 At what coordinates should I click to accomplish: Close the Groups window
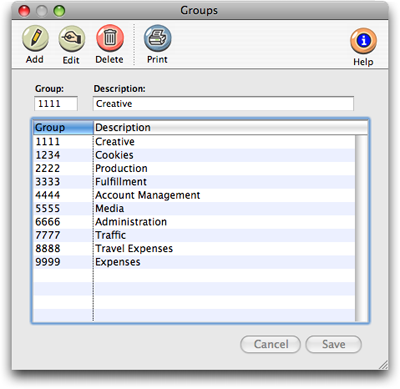pyautogui.click(x=24, y=11)
